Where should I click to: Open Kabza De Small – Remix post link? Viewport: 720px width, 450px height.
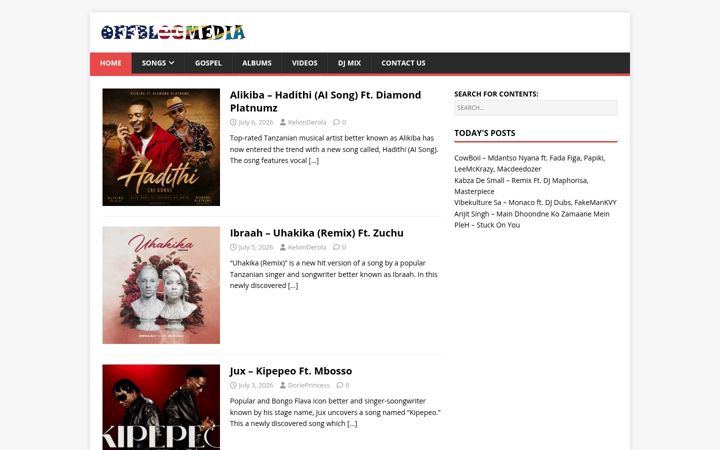pos(521,186)
